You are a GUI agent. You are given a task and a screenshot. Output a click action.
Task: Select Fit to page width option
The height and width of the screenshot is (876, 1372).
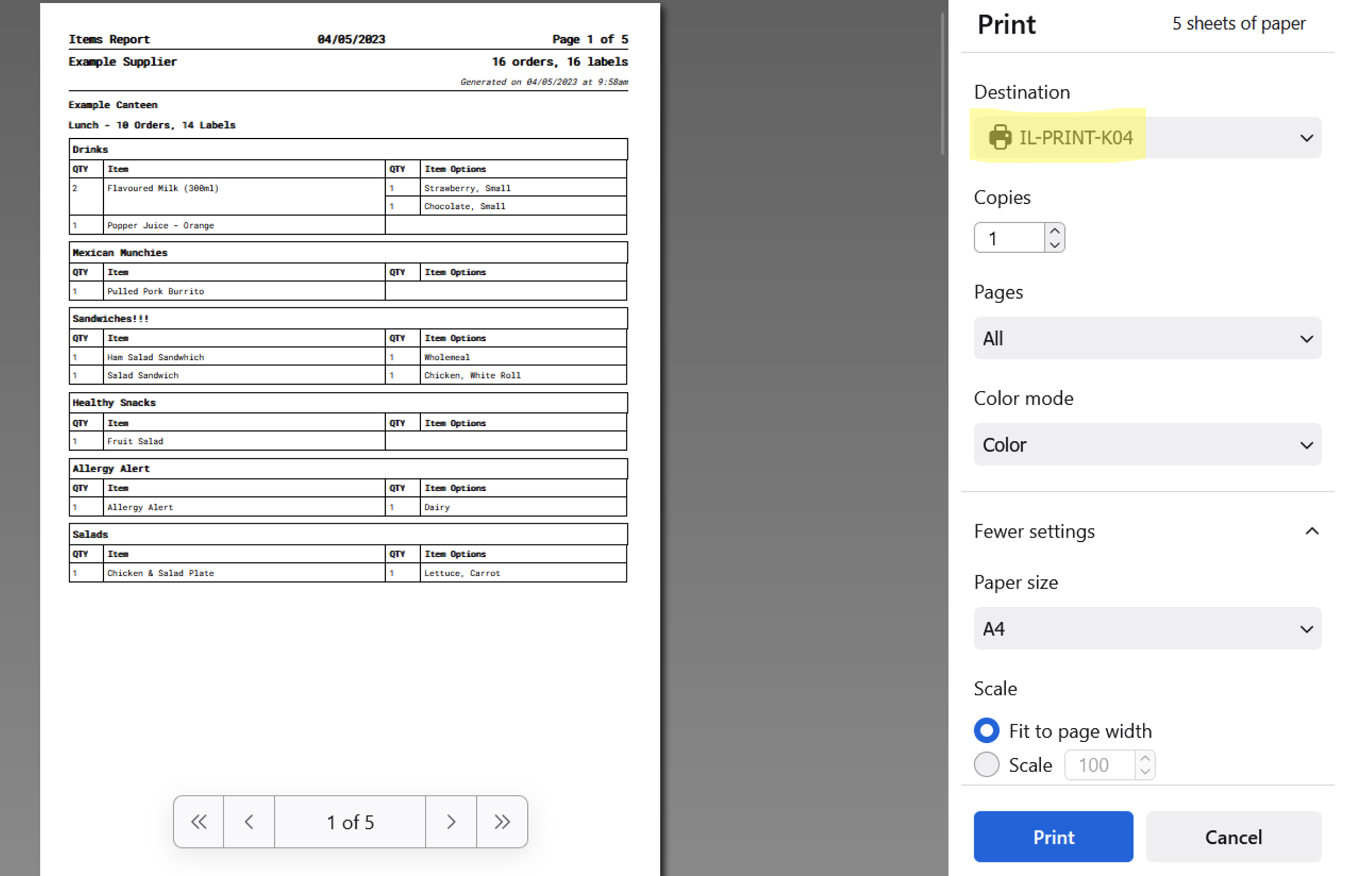987,730
